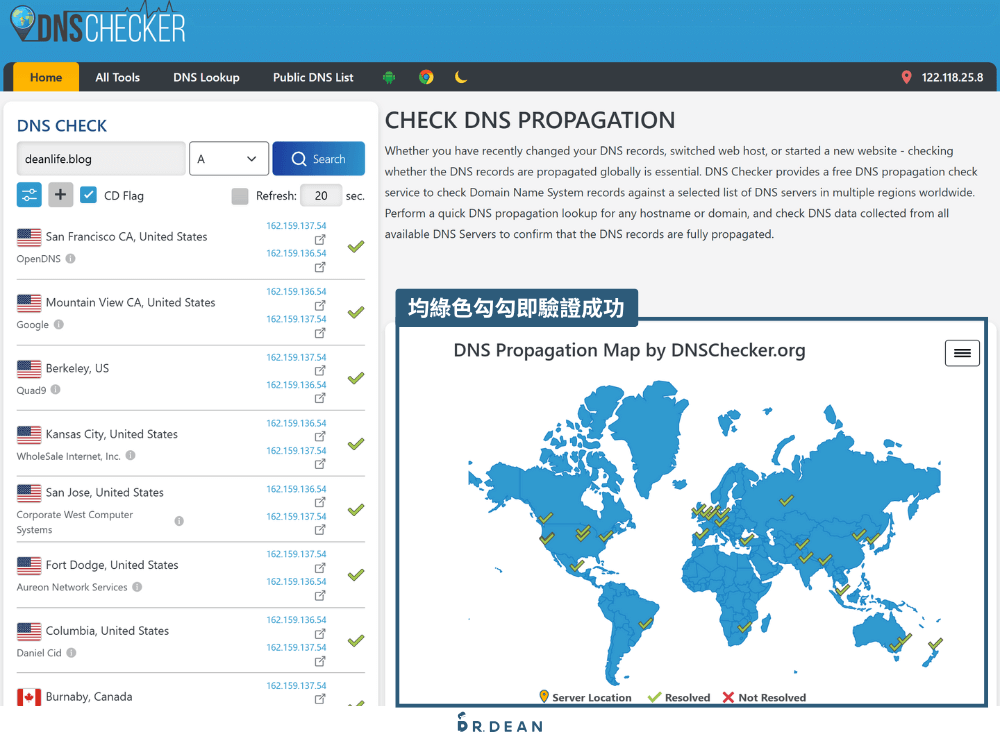Click the US flag beside San Francisco
The width and height of the screenshot is (1000, 750).
[x=29, y=236]
